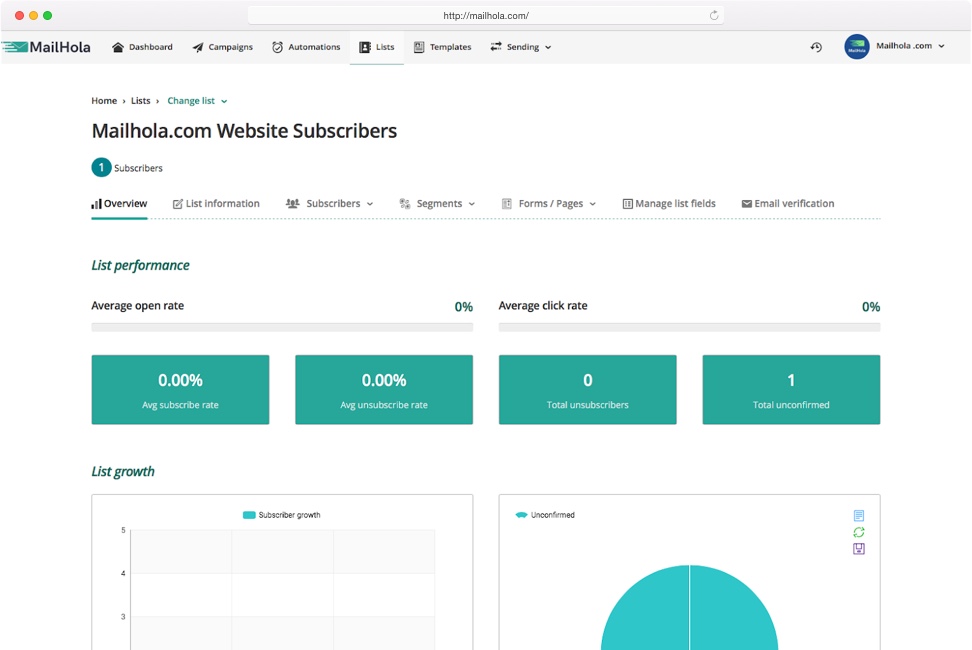
Task: Click the MailHola logo
Action: point(46,47)
